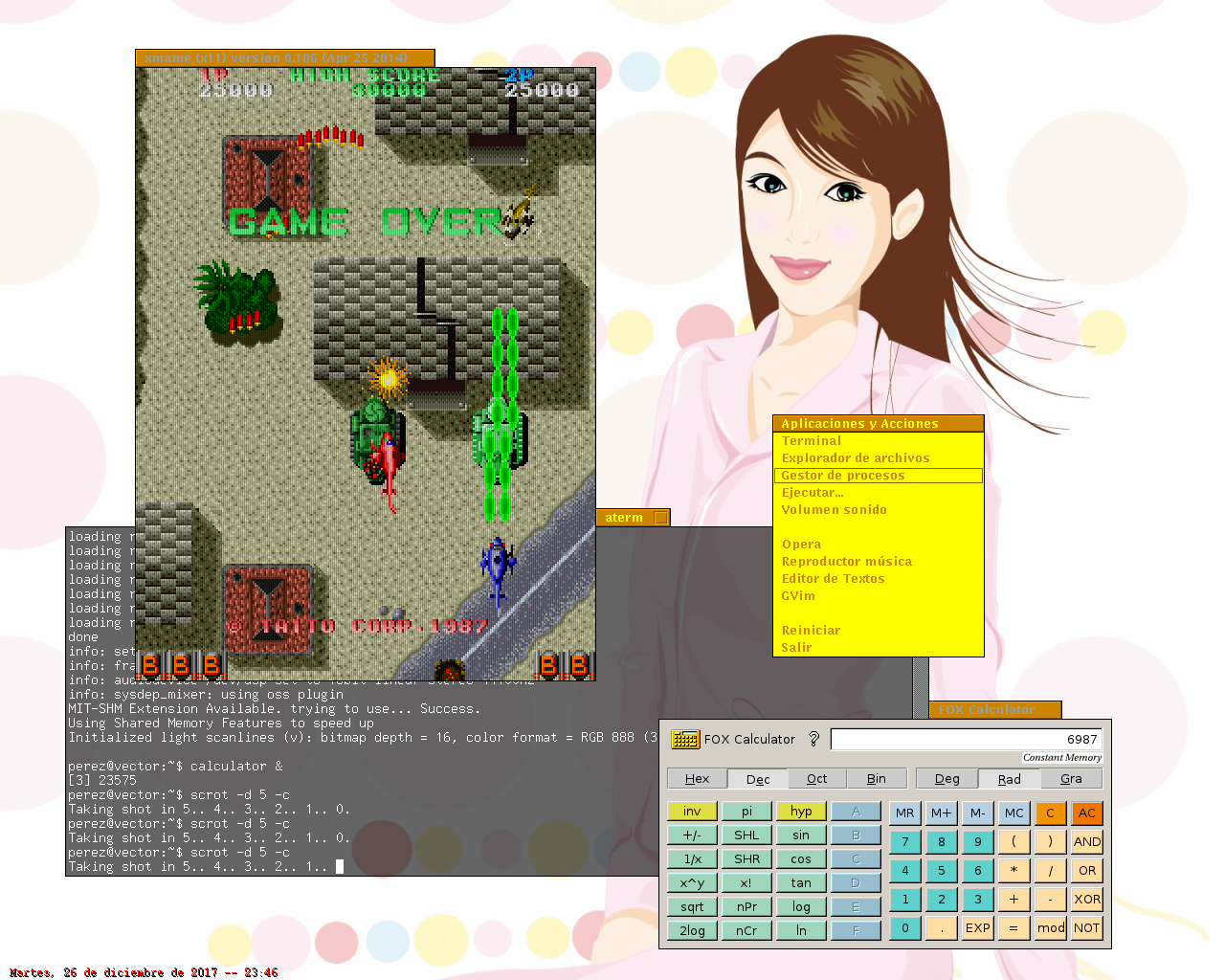Click the NOT logic key
The image size is (1225, 980).
(x=1087, y=928)
